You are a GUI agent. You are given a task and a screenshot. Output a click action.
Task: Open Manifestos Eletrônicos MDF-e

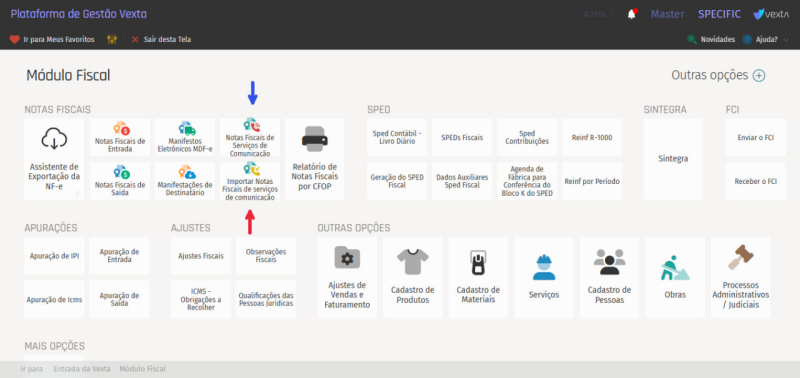click(x=185, y=137)
